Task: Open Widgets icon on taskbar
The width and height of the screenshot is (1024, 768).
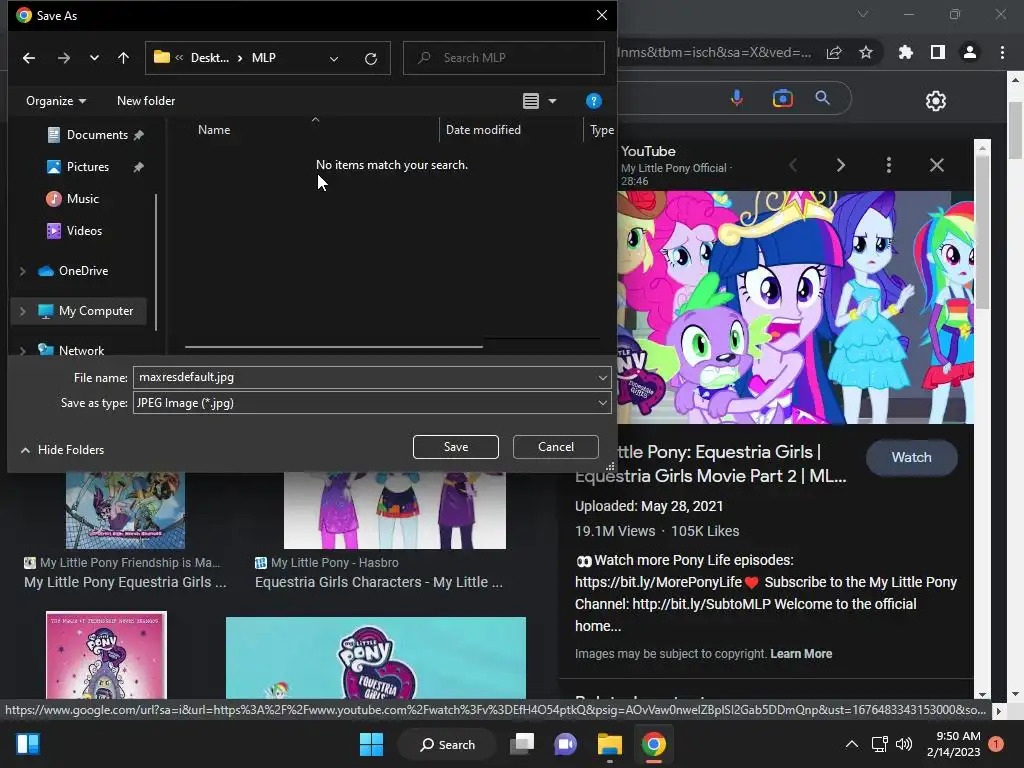Action: 28,744
